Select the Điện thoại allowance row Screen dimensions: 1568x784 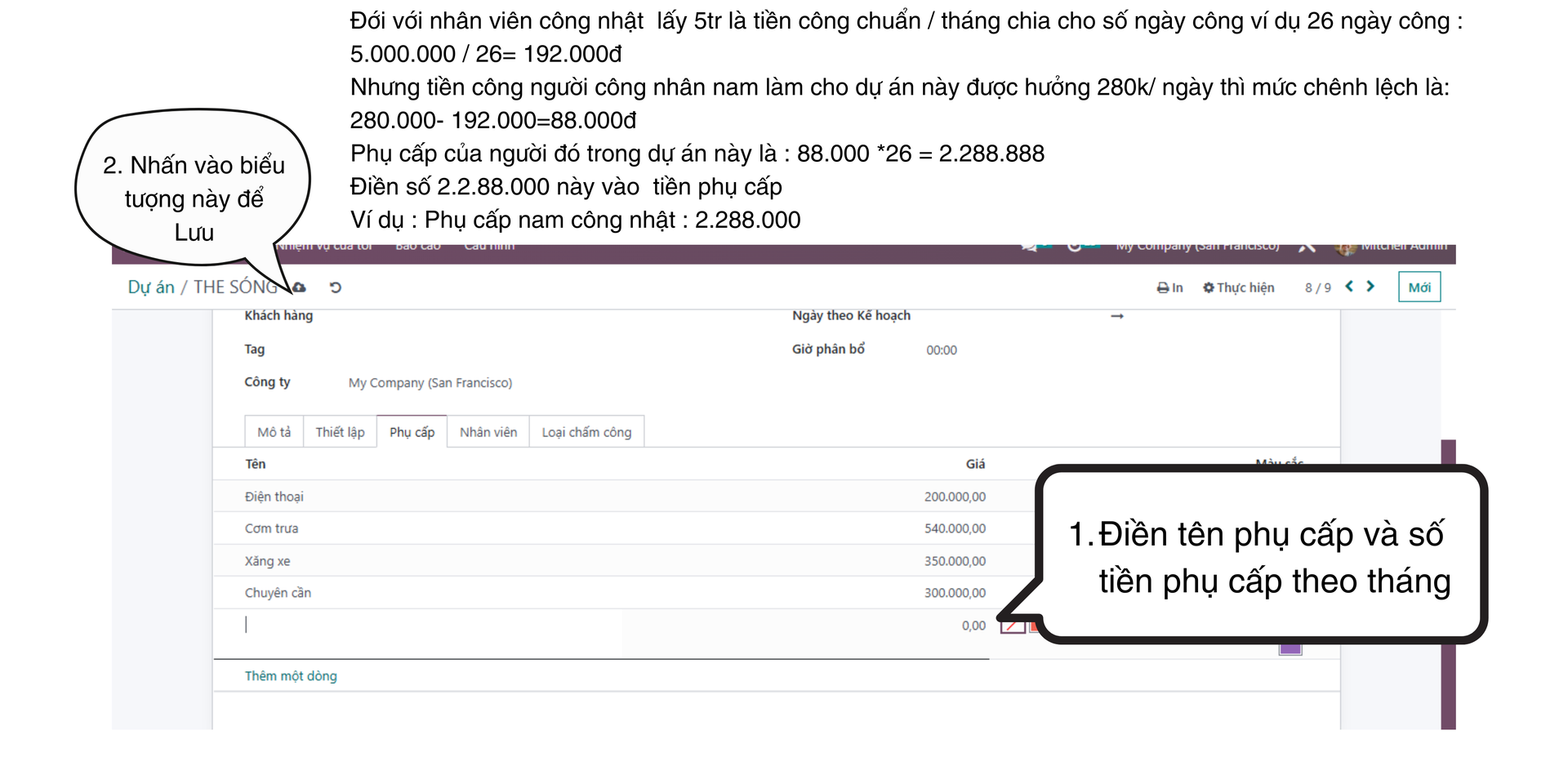coord(274,497)
